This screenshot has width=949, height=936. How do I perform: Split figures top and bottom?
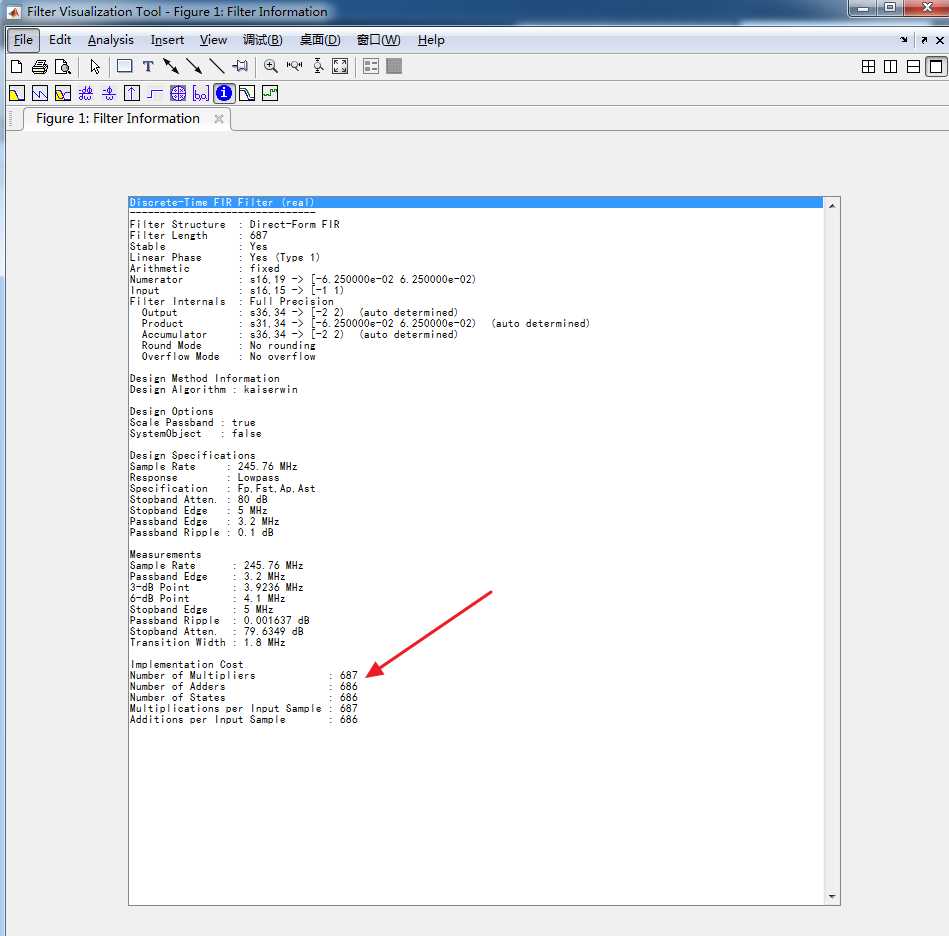913,67
